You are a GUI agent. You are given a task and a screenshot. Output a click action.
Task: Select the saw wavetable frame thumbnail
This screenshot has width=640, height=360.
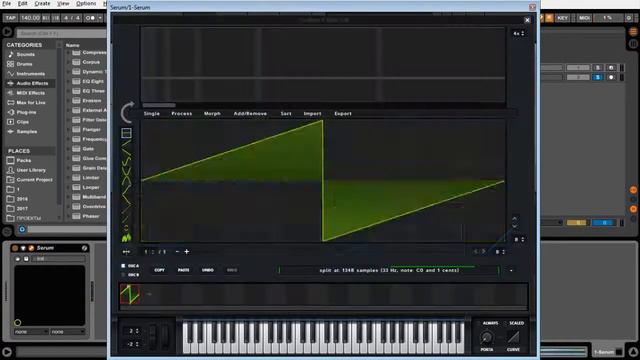pos(130,294)
